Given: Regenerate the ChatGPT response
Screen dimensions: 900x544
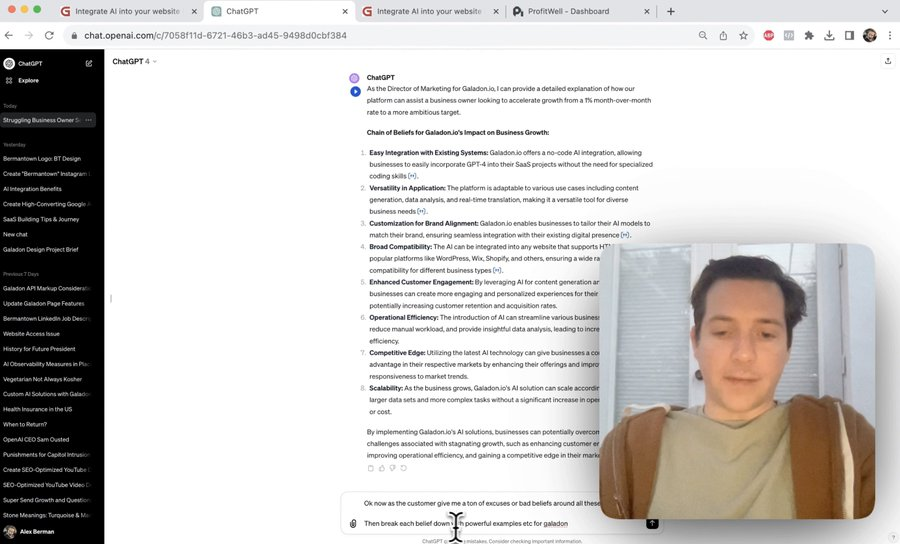Looking at the screenshot, I should click(x=404, y=468).
